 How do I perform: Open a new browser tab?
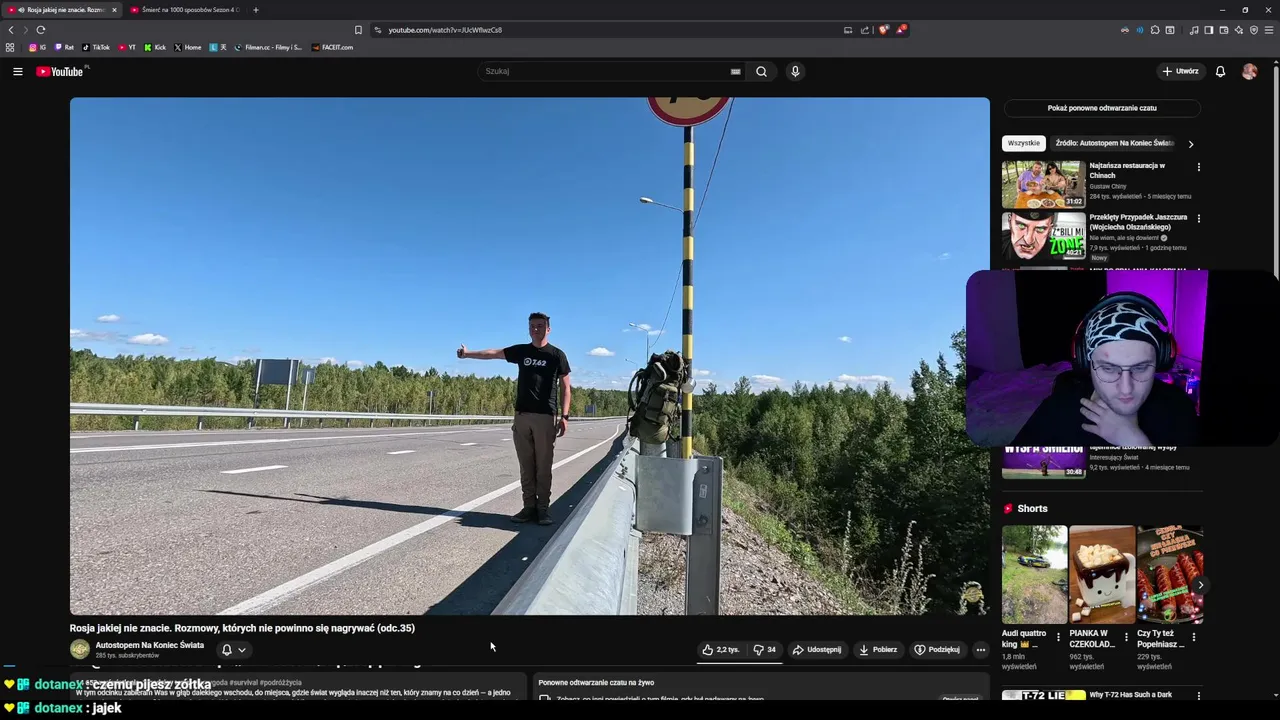click(x=255, y=10)
